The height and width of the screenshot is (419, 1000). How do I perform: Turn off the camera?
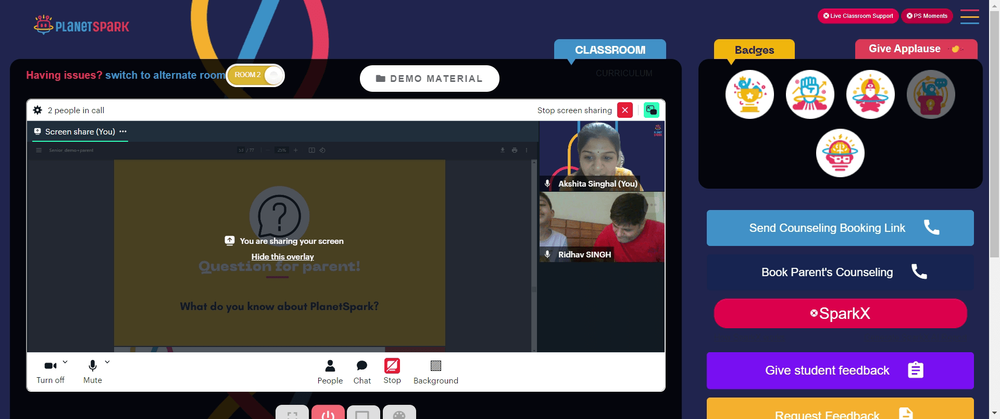pos(50,372)
